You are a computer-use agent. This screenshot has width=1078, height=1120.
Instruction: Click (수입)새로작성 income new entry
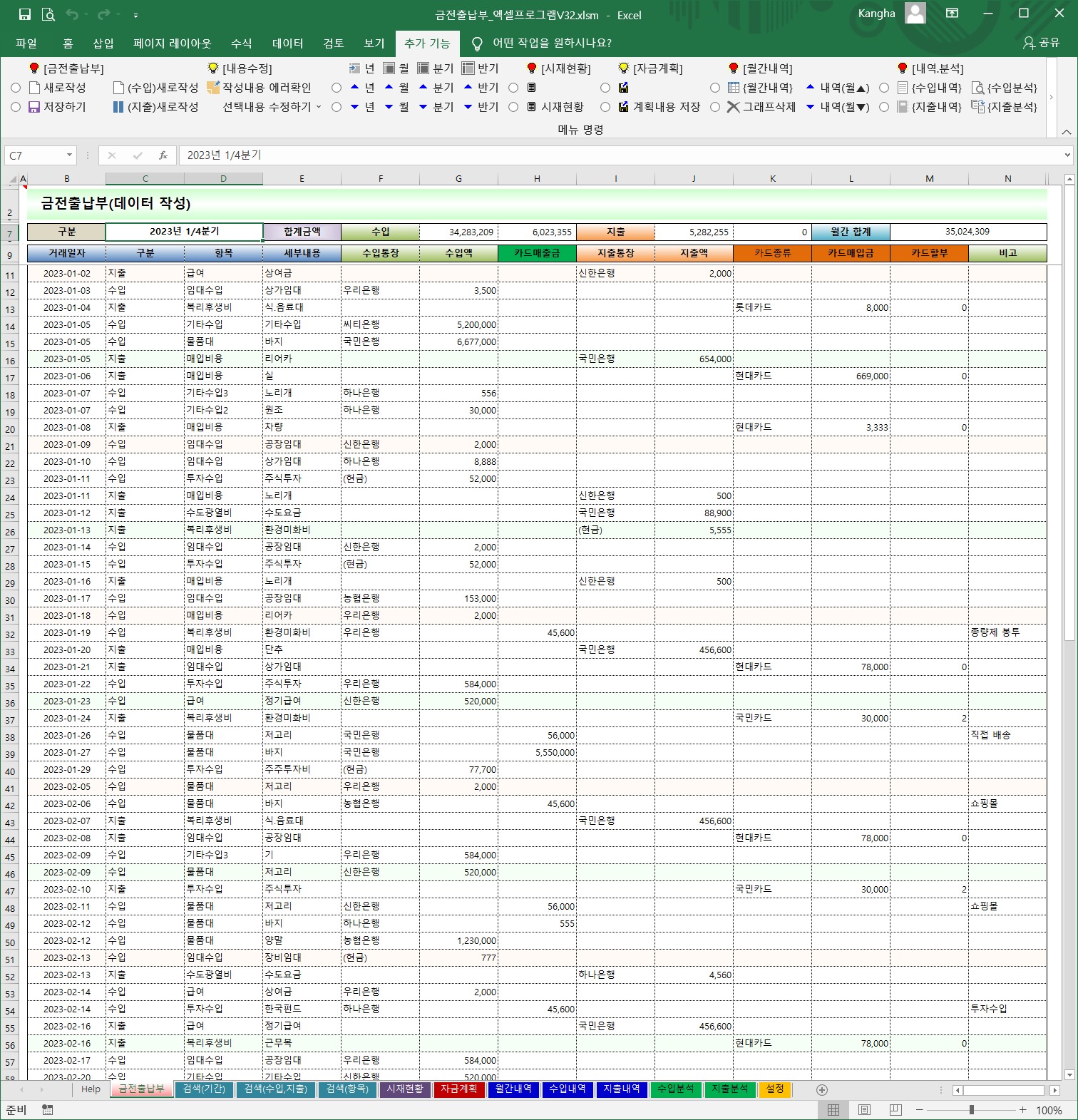(x=155, y=88)
